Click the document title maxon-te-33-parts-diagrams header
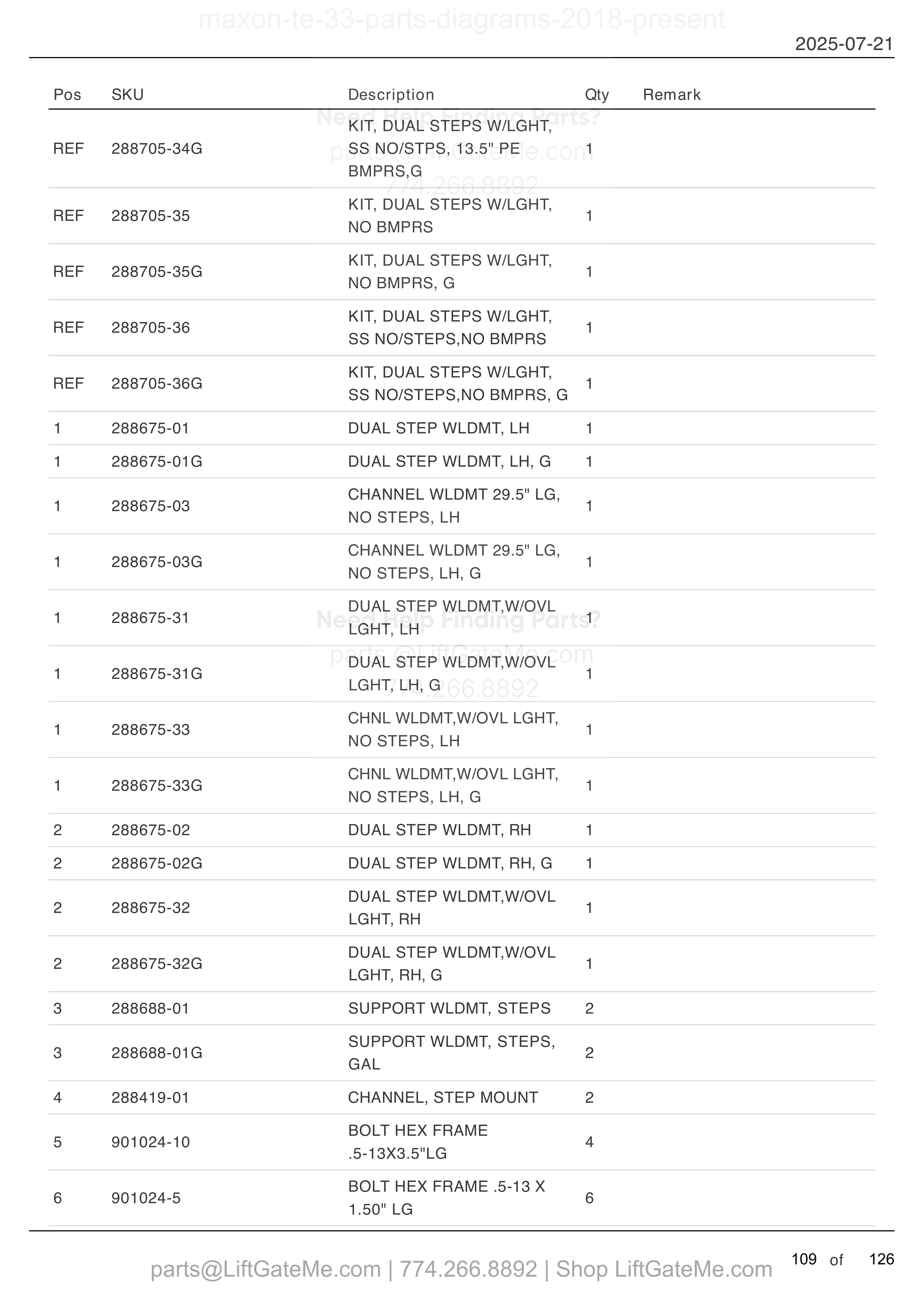The width and height of the screenshot is (924, 1308). 461,19
